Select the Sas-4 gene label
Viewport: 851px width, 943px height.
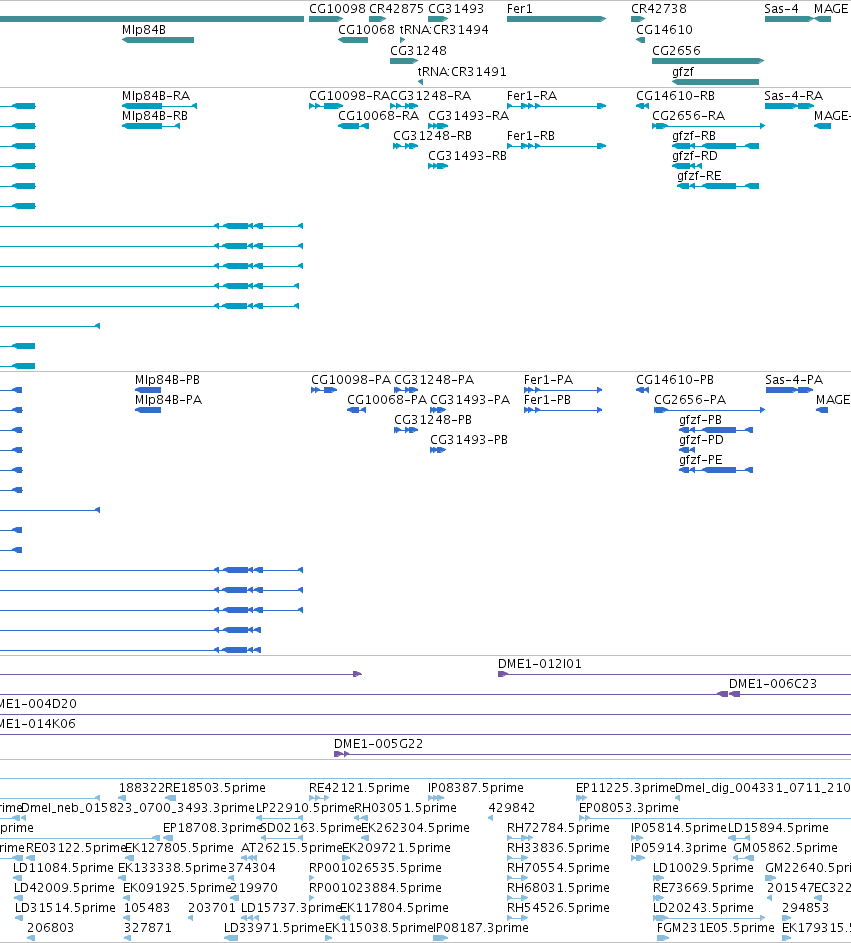click(x=781, y=8)
